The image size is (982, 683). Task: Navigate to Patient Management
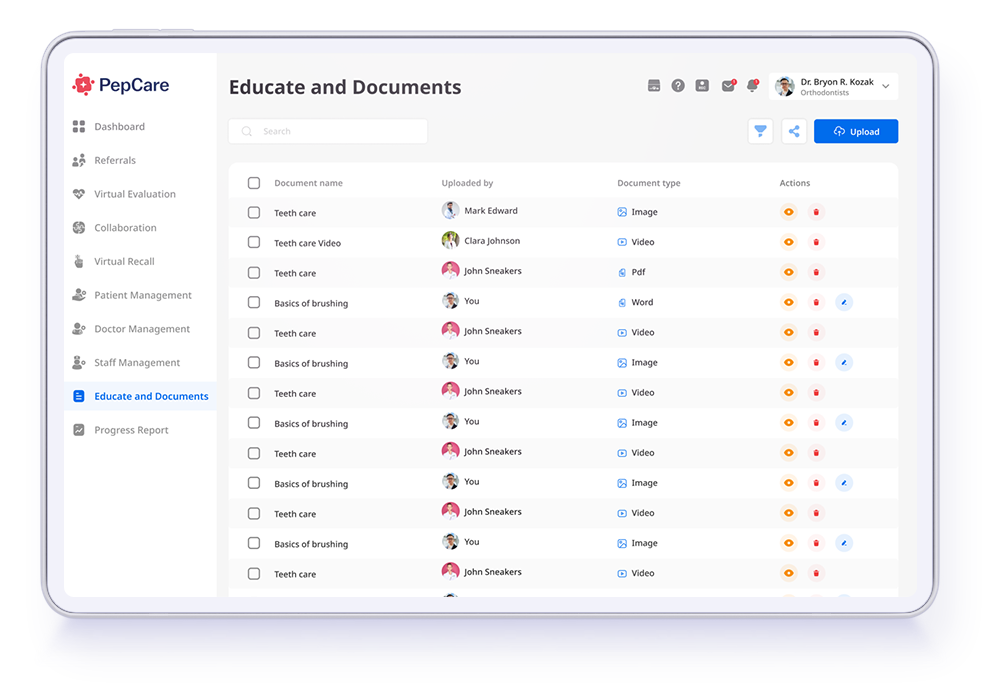coord(140,295)
